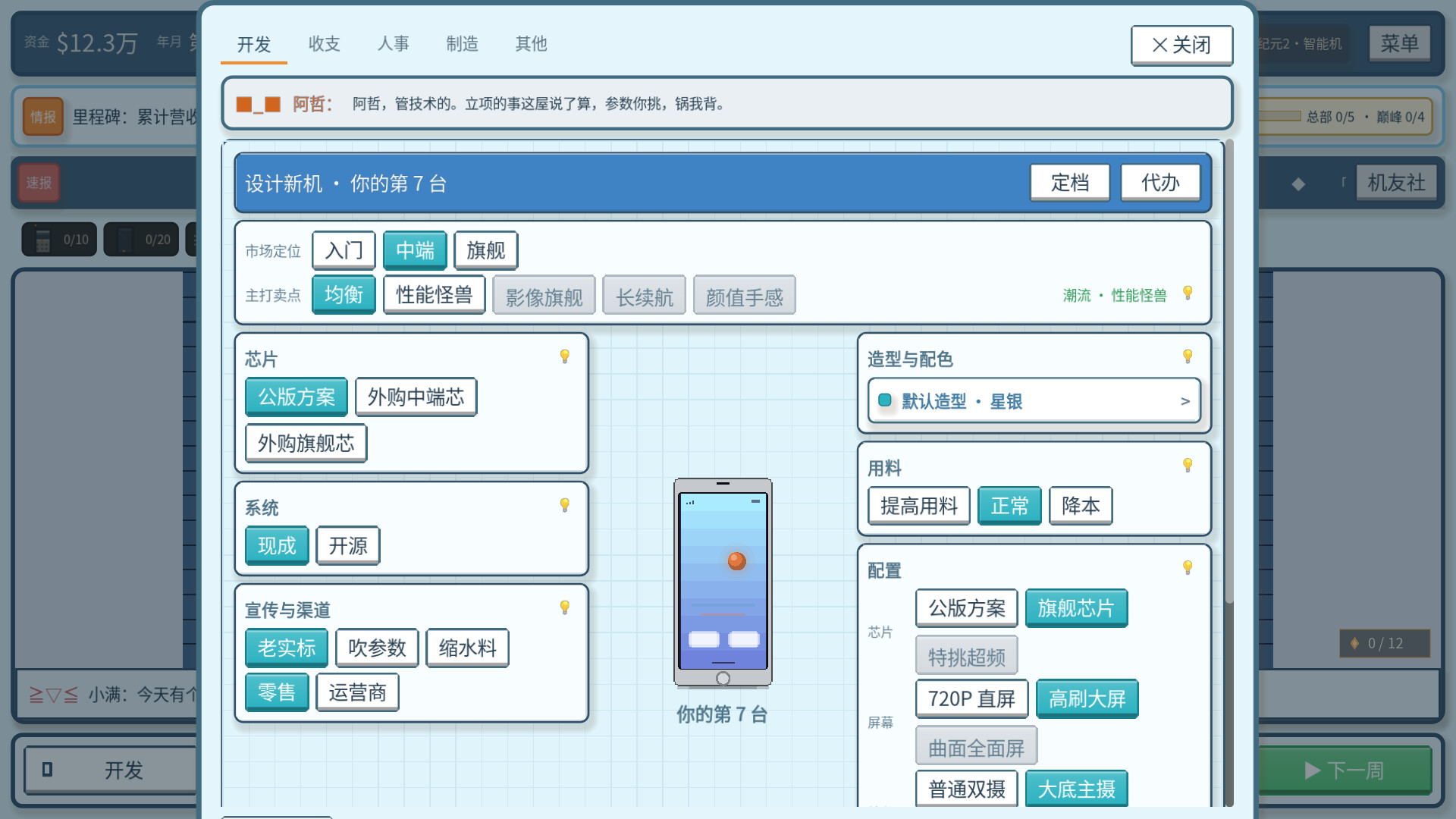Click the 开发 button in bottom bar
The height and width of the screenshot is (819, 1456).
coord(110,770)
